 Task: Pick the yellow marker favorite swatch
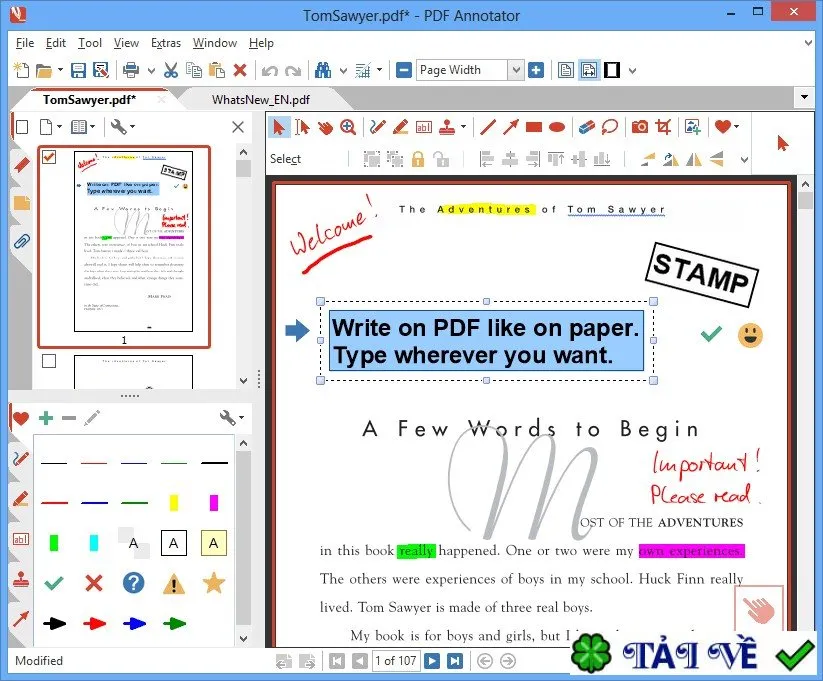pos(173,502)
